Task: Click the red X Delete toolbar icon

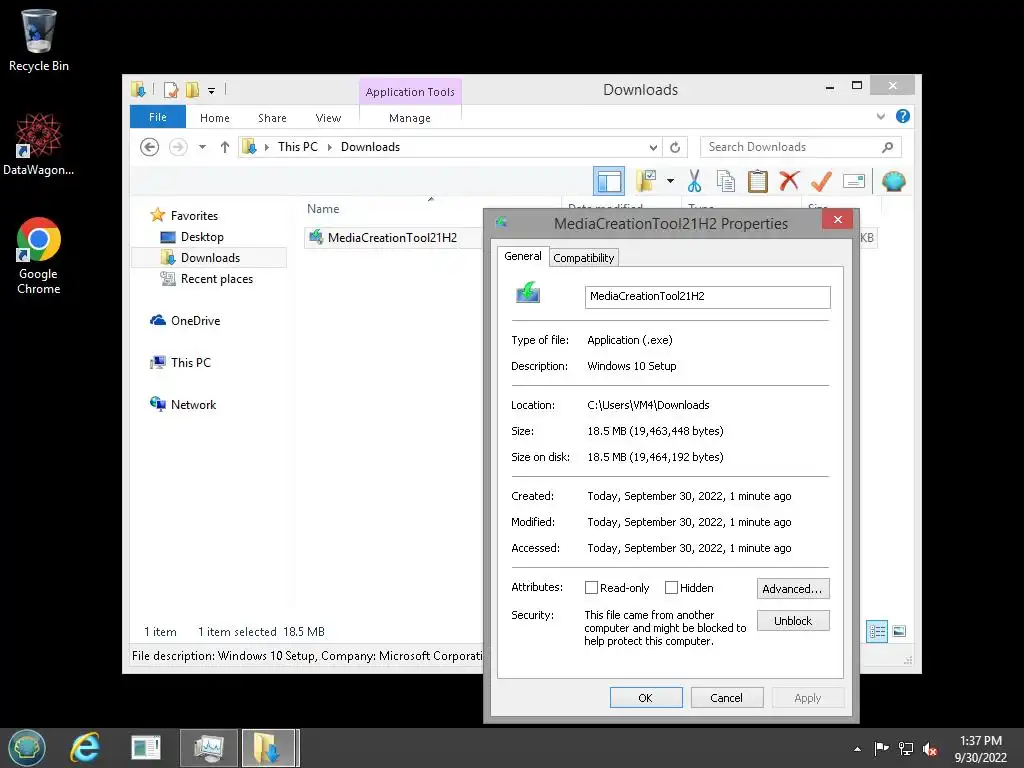Action: [x=789, y=180]
